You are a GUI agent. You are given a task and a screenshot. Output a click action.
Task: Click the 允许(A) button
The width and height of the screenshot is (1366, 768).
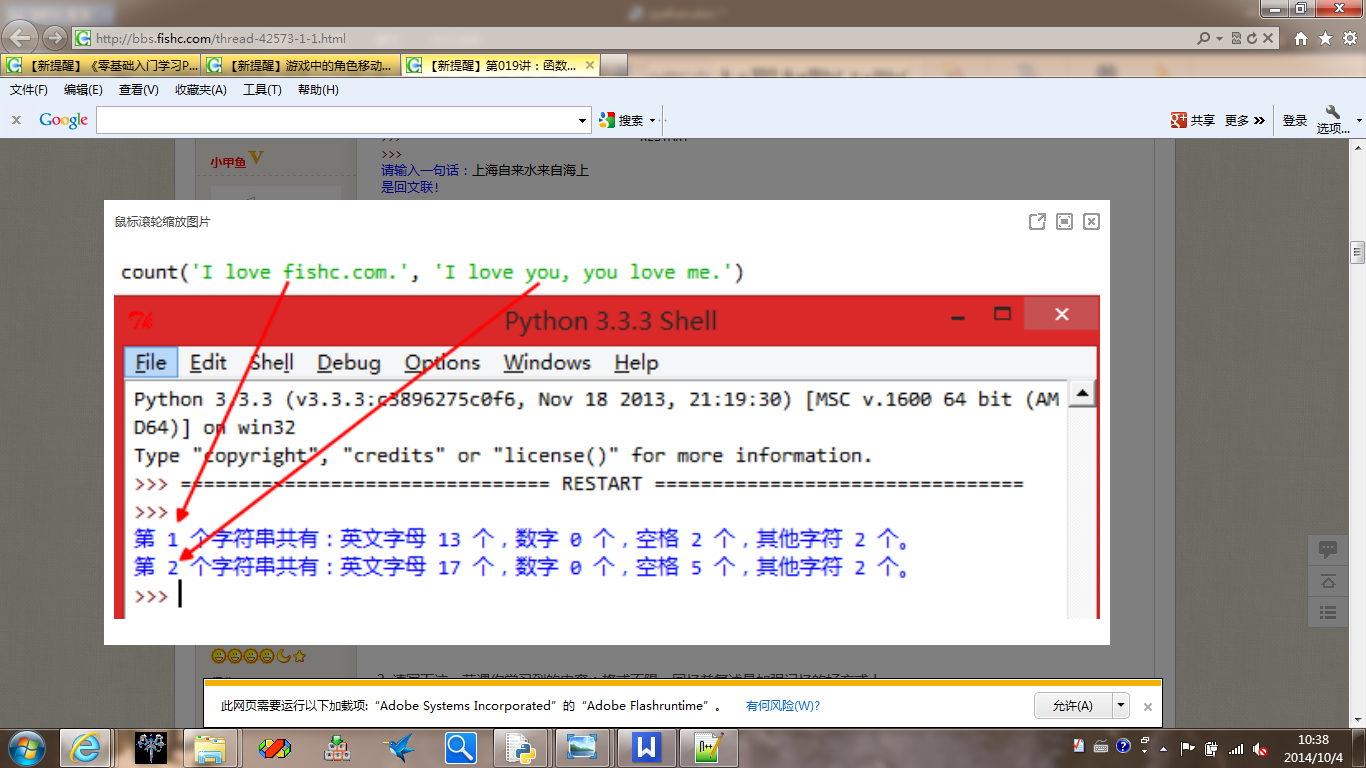(1072, 706)
